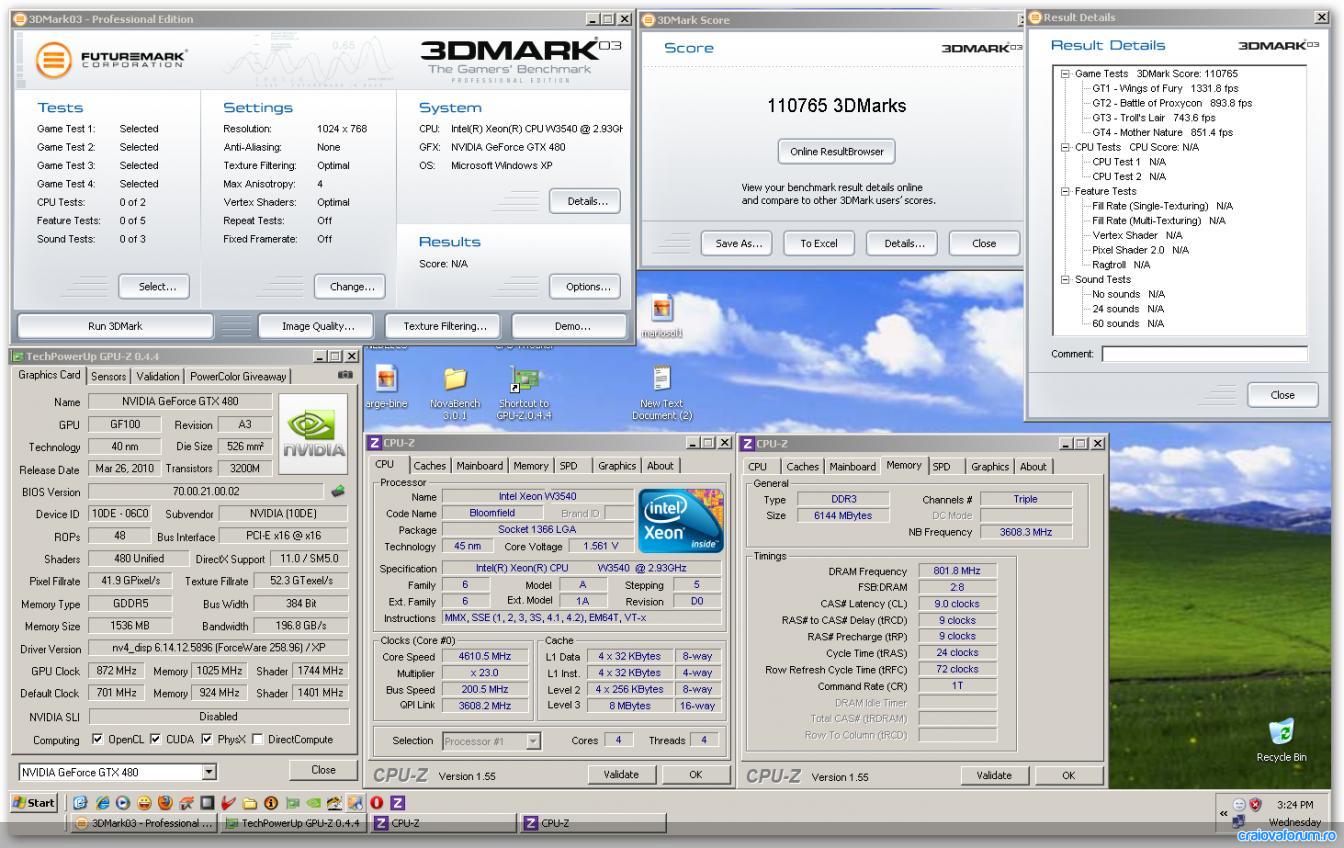Screen dimensions: 1344x848
Task: Open the PowerColor Giveaway tab in GPU-Z
Action: click(237, 376)
